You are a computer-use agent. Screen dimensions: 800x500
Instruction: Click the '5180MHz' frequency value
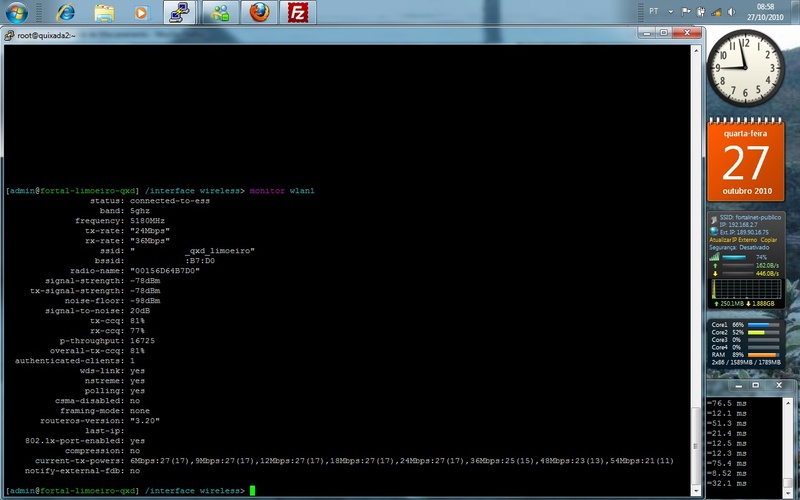[147, 221]
